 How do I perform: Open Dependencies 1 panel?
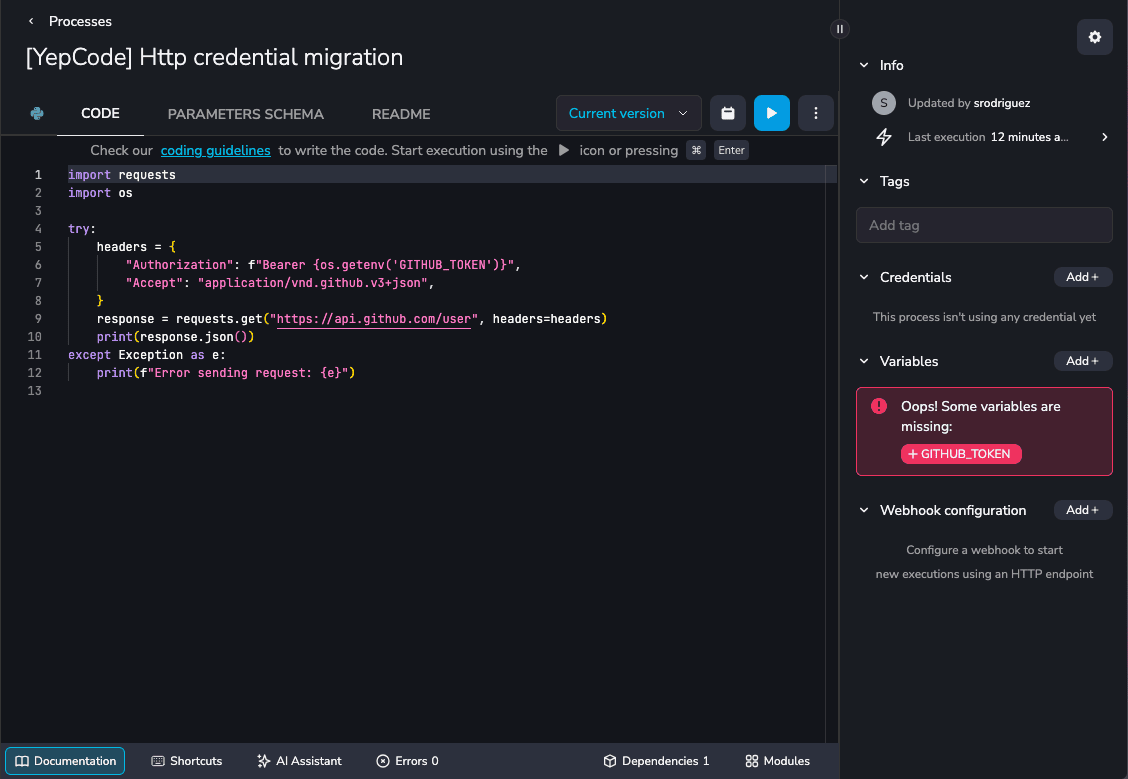click(x=656, y=761)
